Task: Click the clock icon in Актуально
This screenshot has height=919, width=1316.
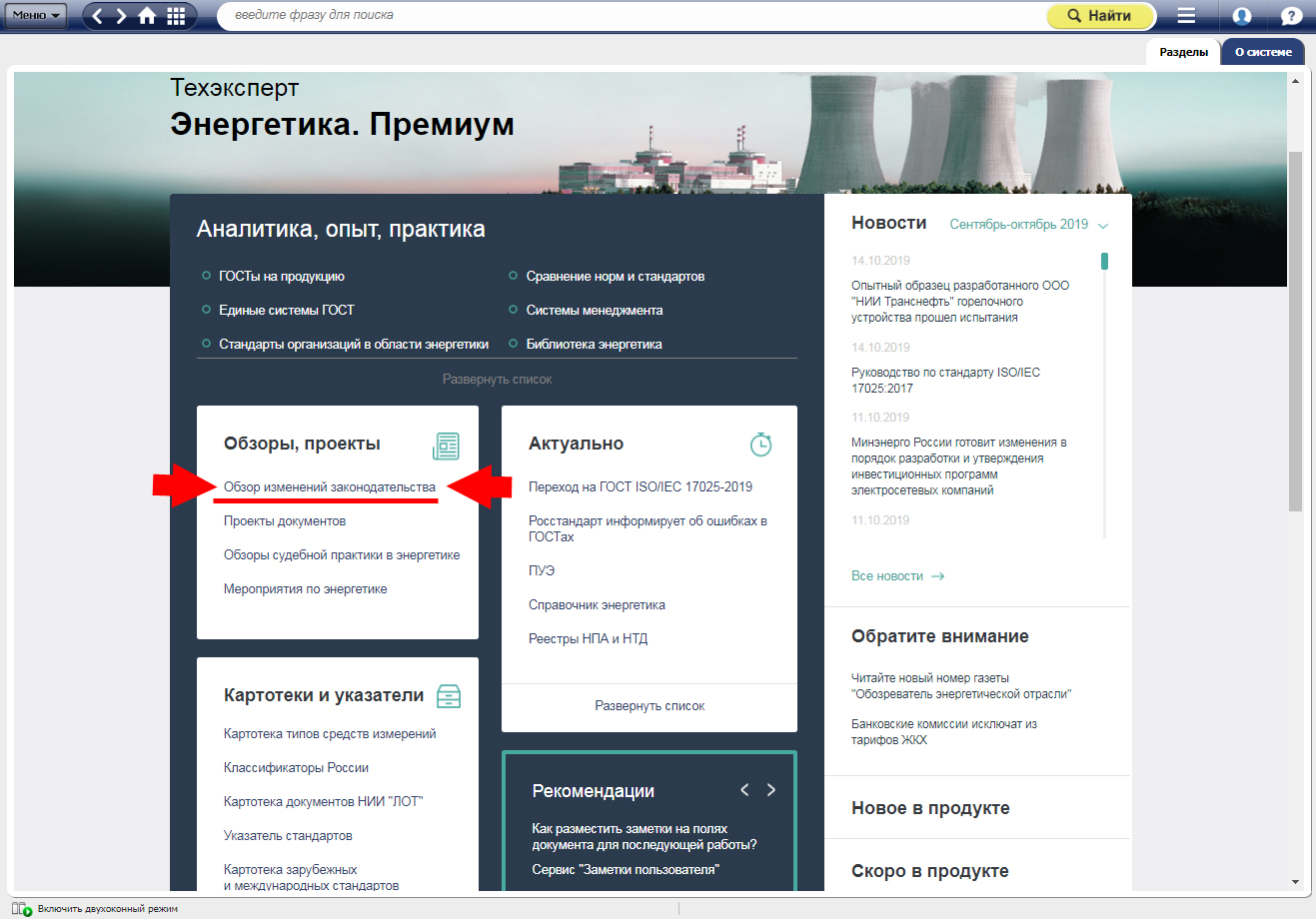Action: pos(760,445)
